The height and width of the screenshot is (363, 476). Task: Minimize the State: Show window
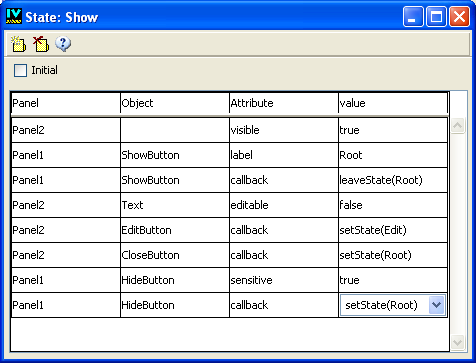(x=413, y=16)
